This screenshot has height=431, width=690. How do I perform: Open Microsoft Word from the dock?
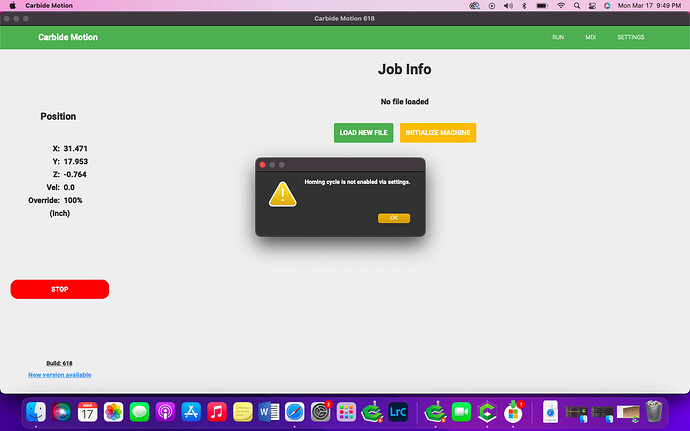(268, 412)
